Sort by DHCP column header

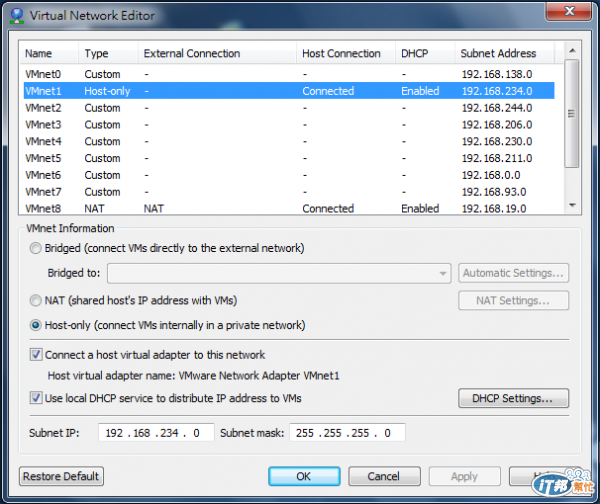[425, 54]
